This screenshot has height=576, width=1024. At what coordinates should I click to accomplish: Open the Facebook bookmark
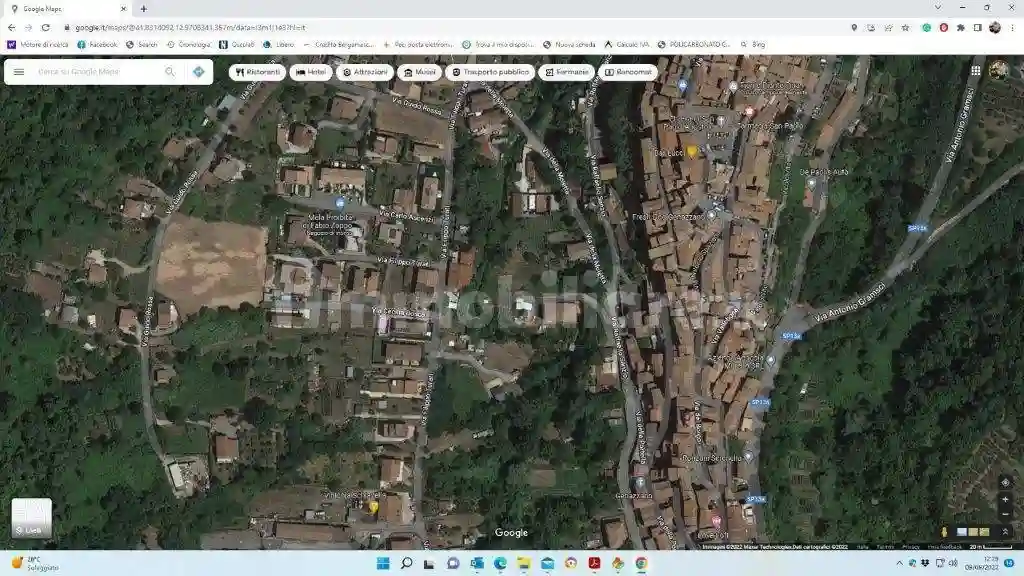coord(96,44)
